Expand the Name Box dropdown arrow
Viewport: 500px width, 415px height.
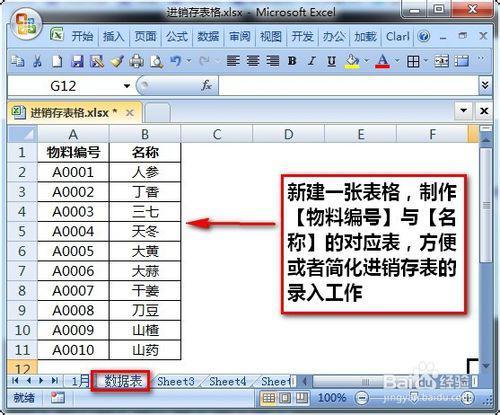coord(127,86)
